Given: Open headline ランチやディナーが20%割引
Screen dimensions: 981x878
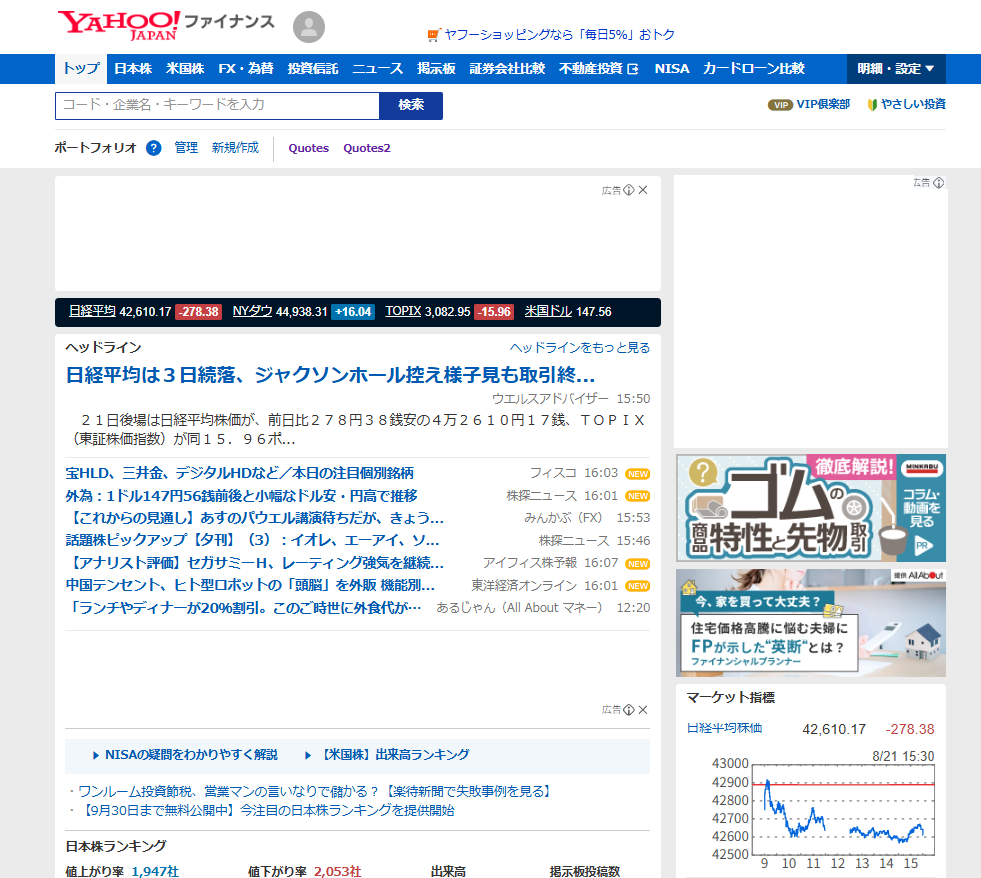Looking at the screenshot, I should click(x=244, y=608).
